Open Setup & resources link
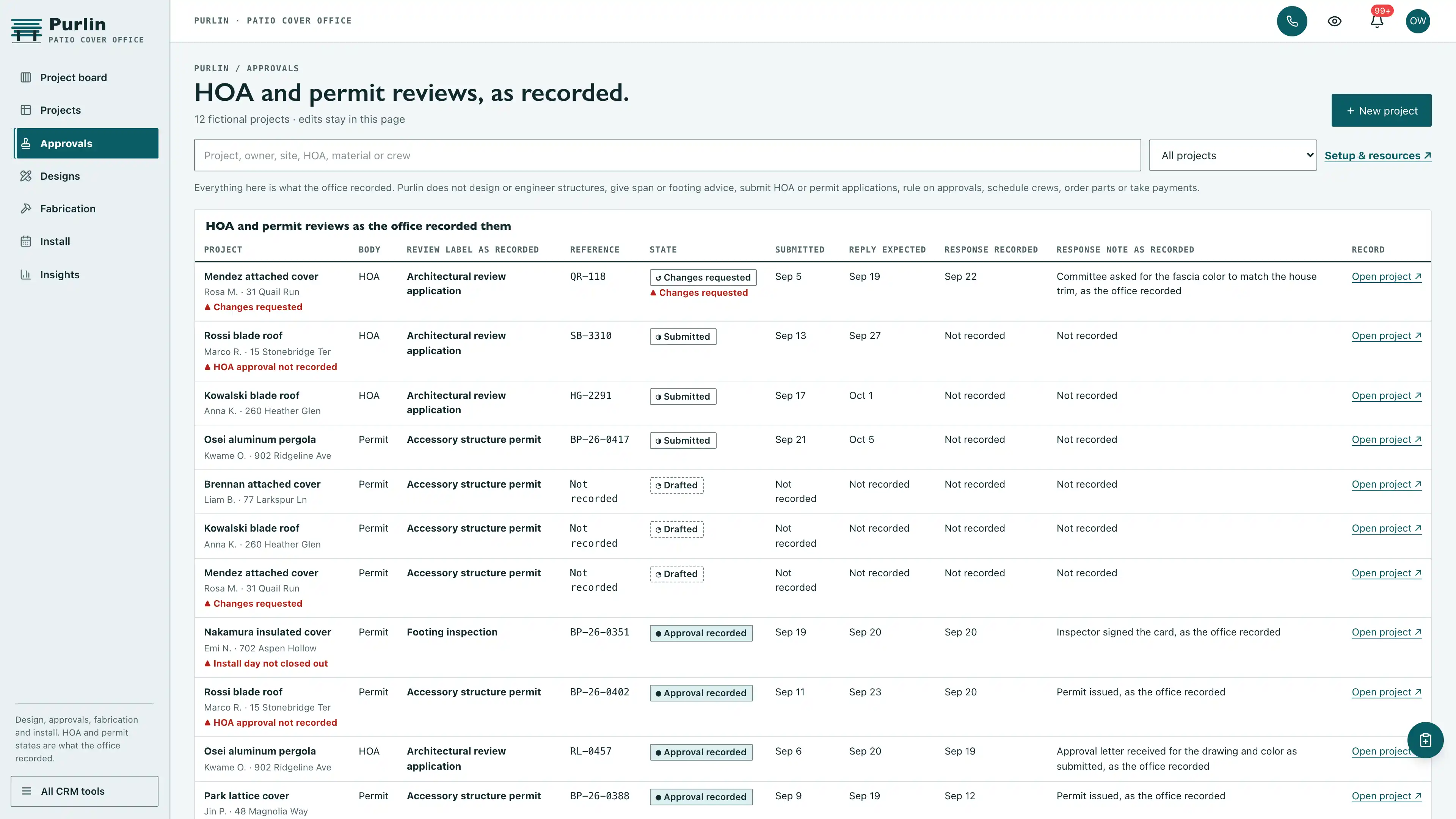 click(x=1378, y=155)
